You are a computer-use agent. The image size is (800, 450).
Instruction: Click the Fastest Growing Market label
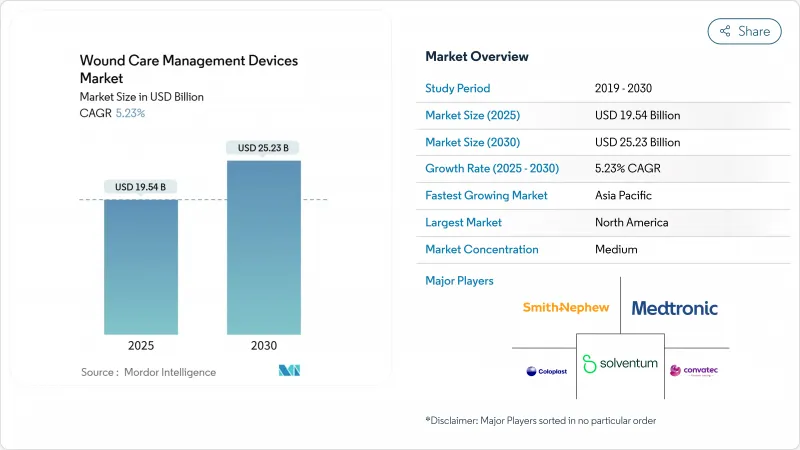(x=486, y=195)
